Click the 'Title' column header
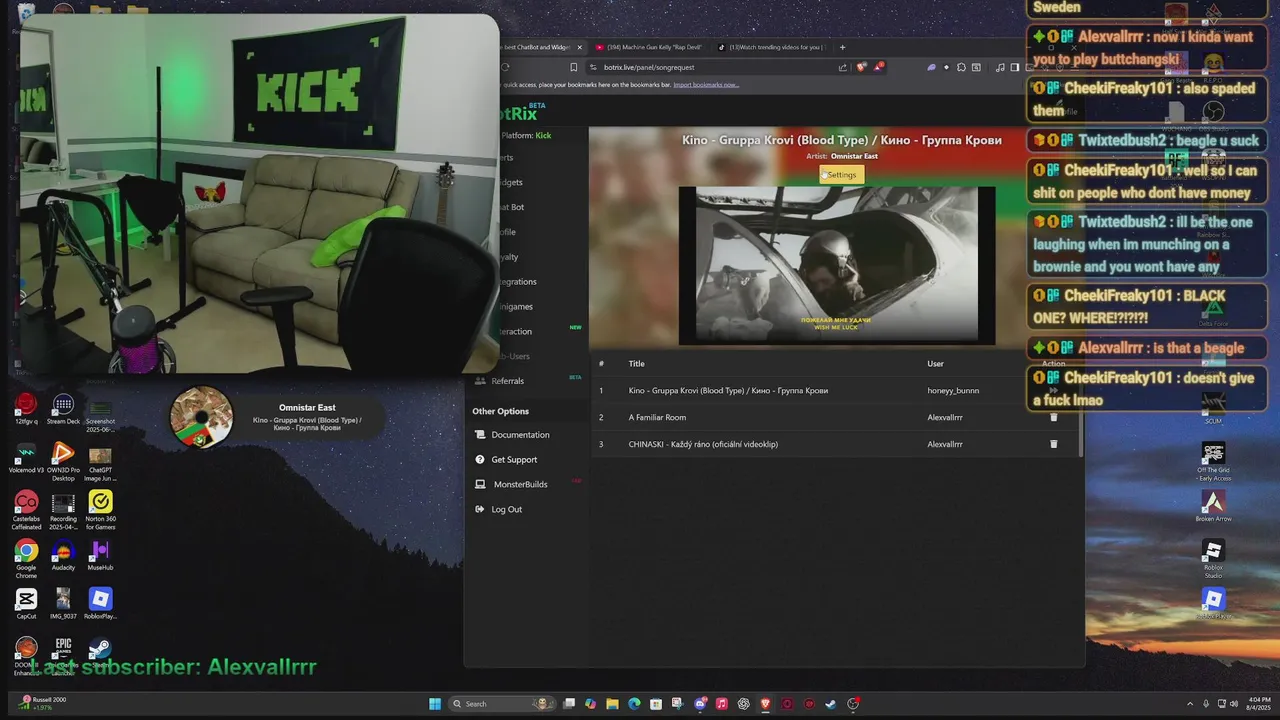The height and width of the screenshot is (720, 1280). [x=636, y=364]
